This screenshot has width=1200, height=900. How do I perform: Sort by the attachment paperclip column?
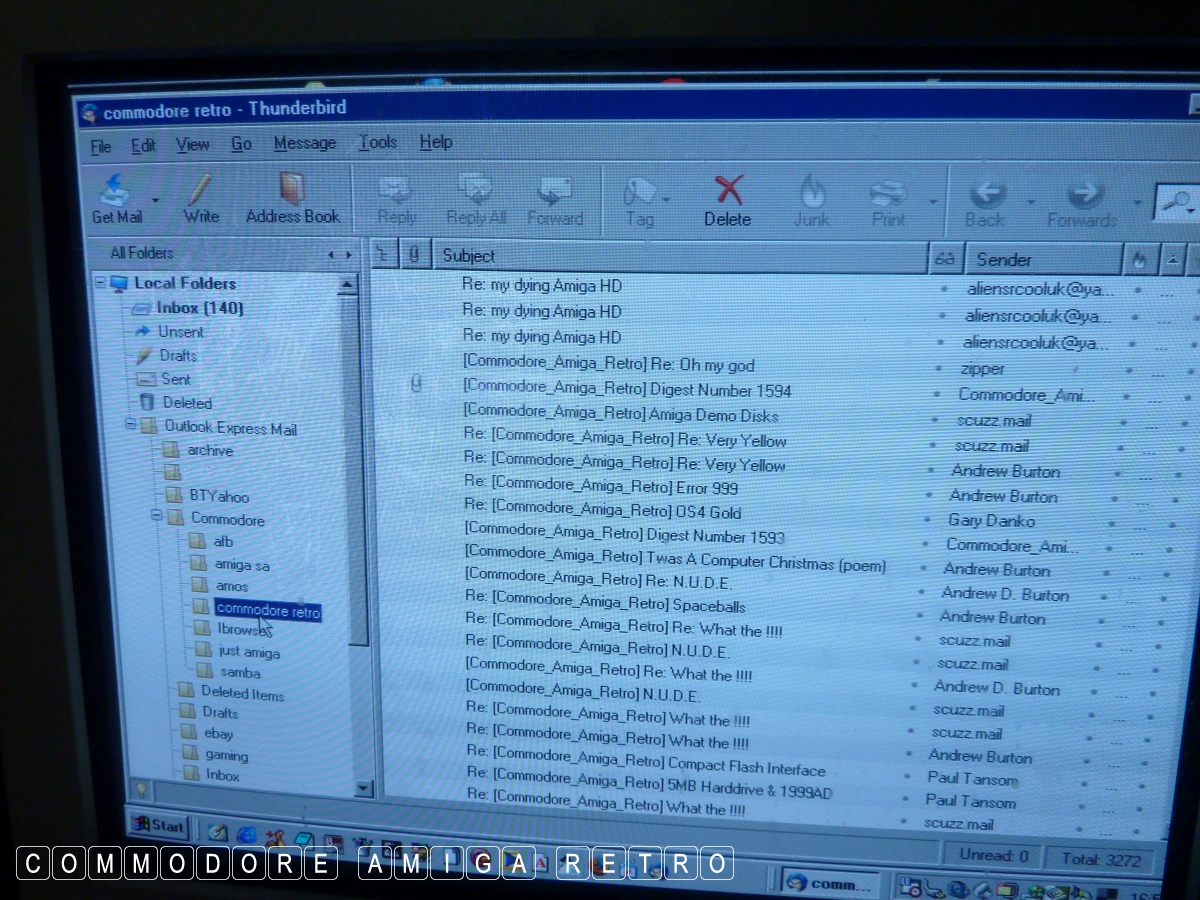(x=414, y=255)
